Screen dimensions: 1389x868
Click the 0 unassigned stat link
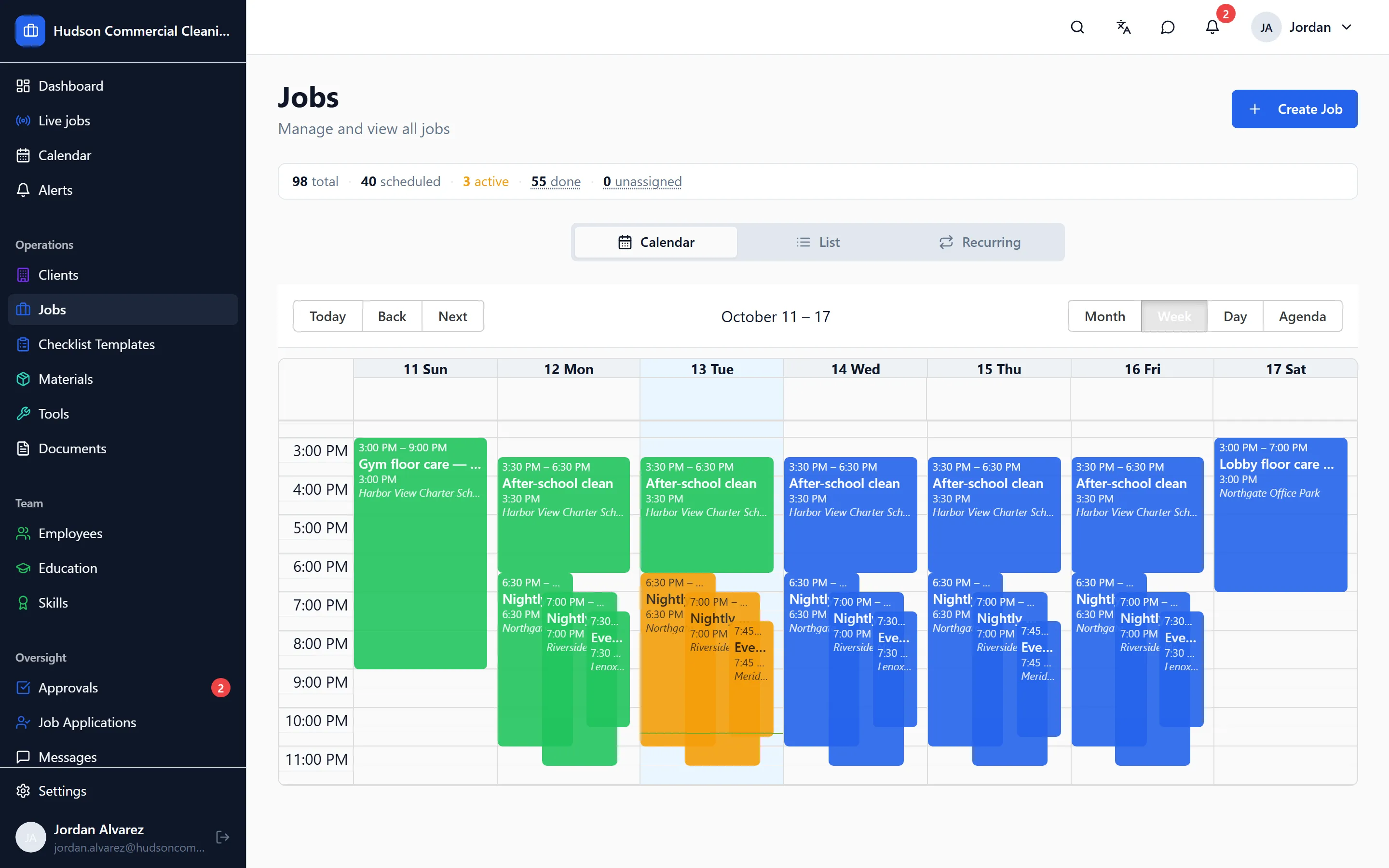tap(642, 181)
